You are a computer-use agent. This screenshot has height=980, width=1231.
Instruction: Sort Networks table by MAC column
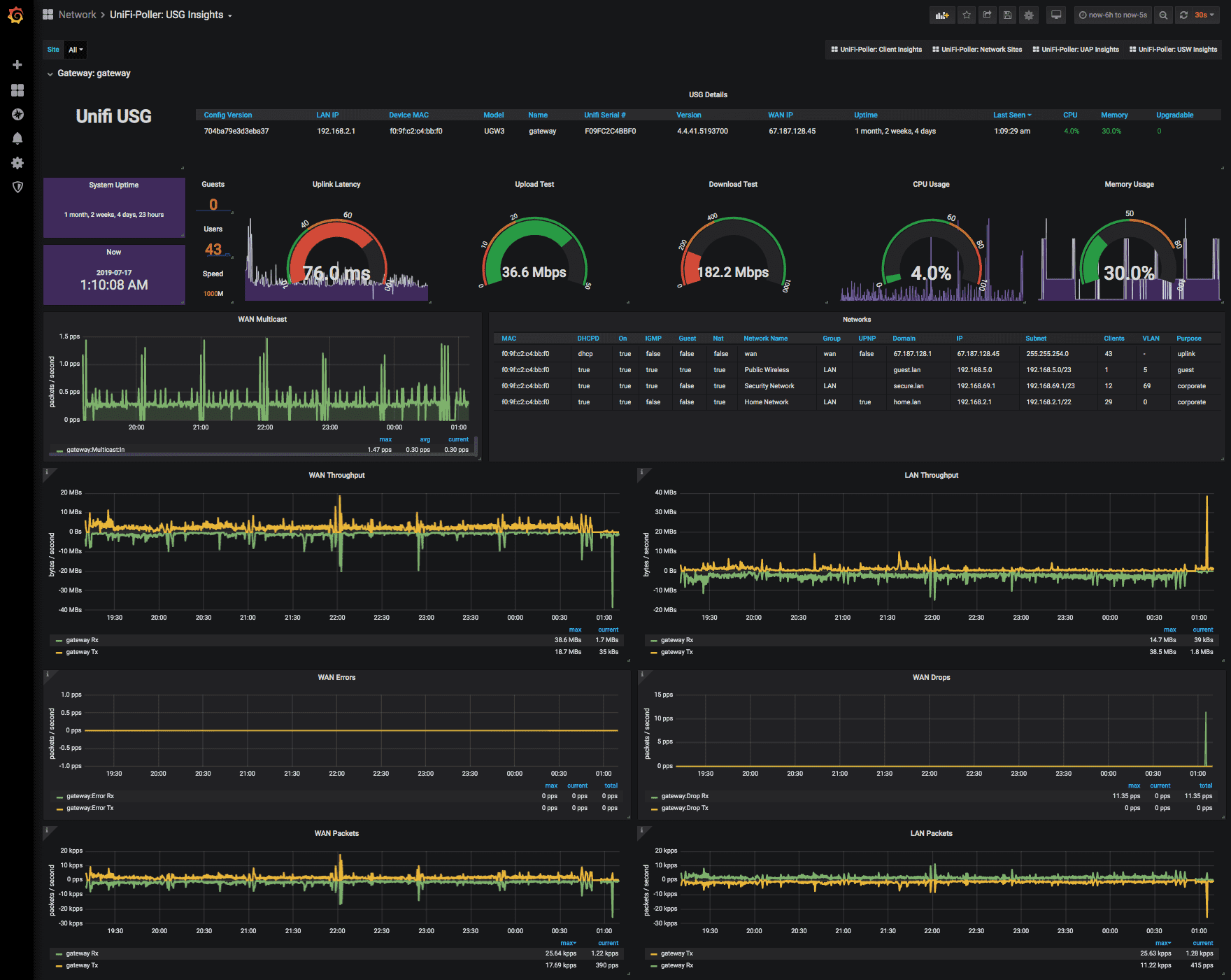point(508,339)
